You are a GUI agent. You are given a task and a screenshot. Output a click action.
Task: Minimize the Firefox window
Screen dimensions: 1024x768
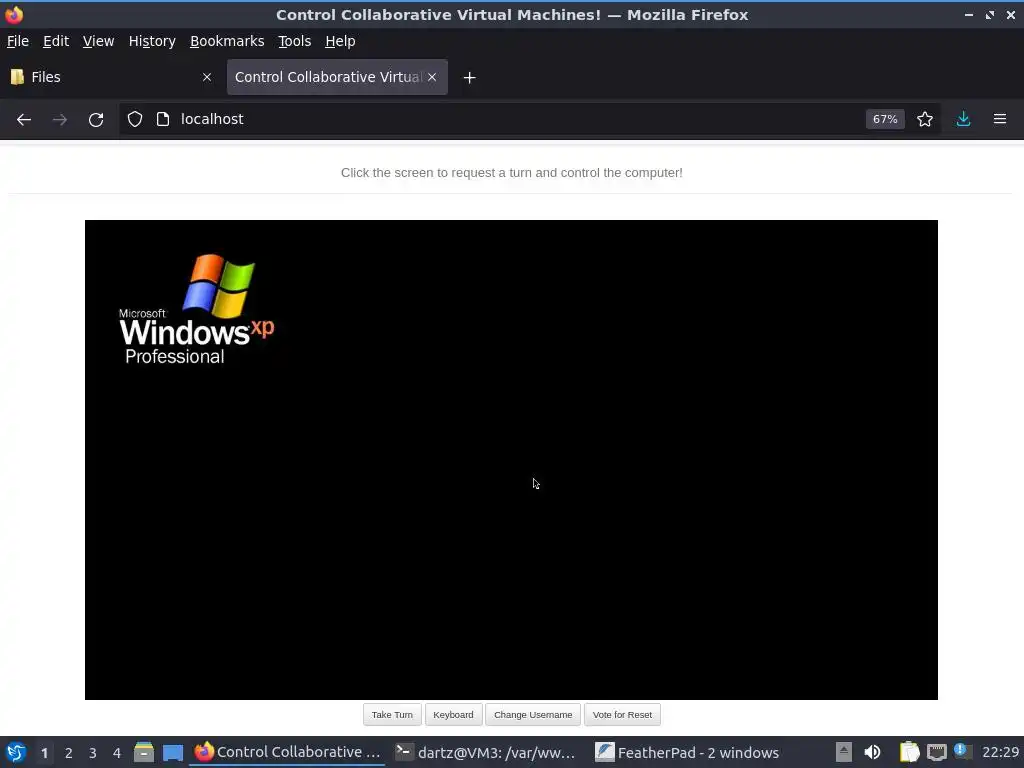coord(968,14)
